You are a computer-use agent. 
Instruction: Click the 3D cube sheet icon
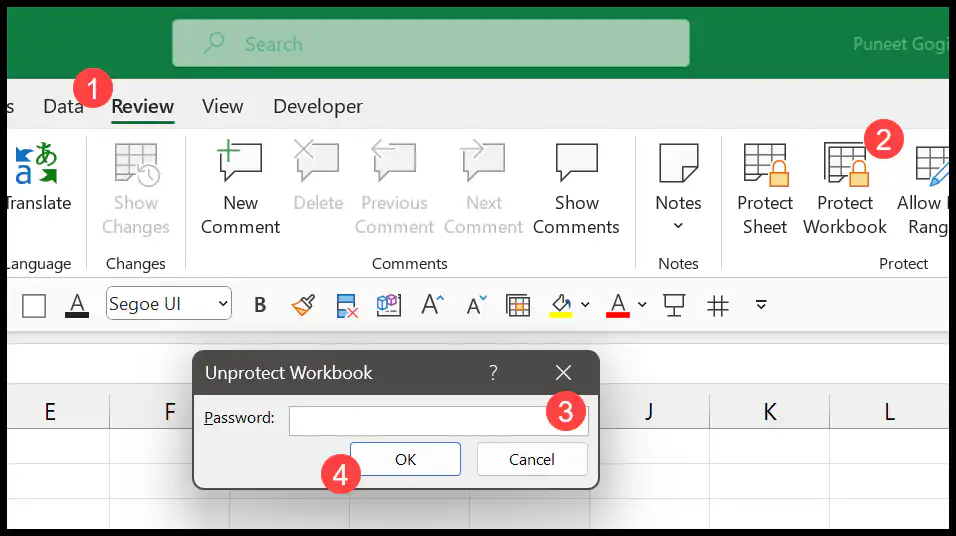click(x=388, y=304)
